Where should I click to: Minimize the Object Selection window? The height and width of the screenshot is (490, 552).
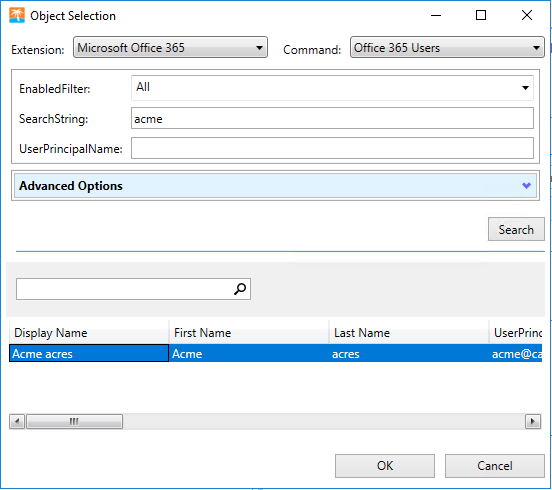point(436,15)
